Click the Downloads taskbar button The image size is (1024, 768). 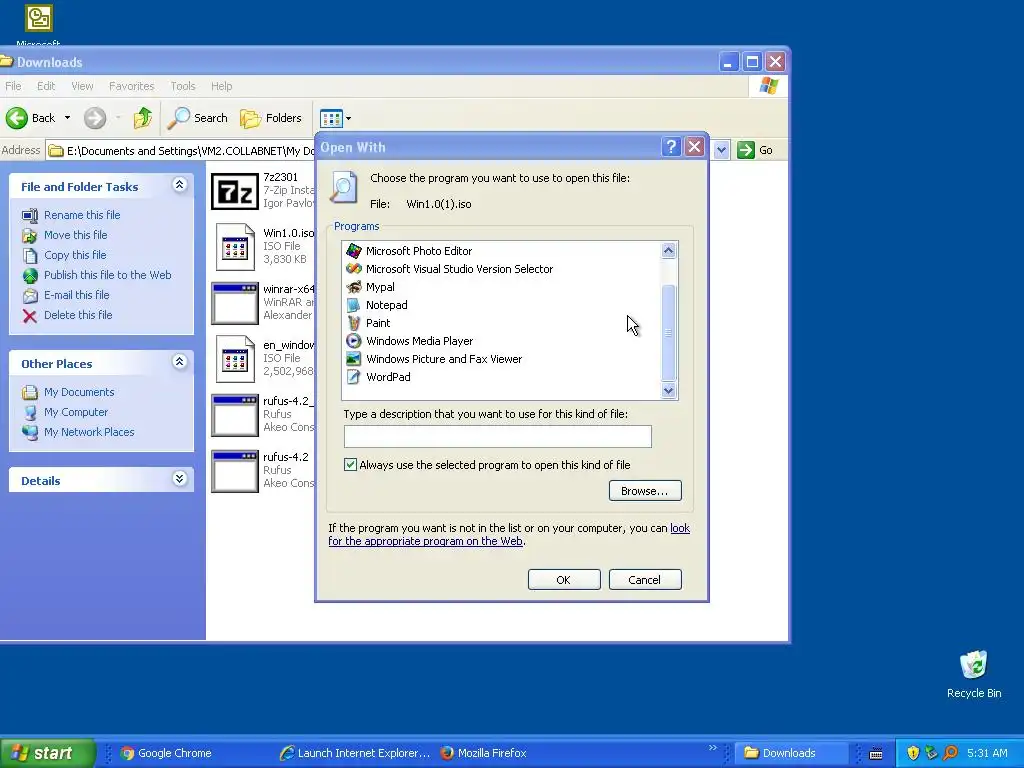(791, 753)
